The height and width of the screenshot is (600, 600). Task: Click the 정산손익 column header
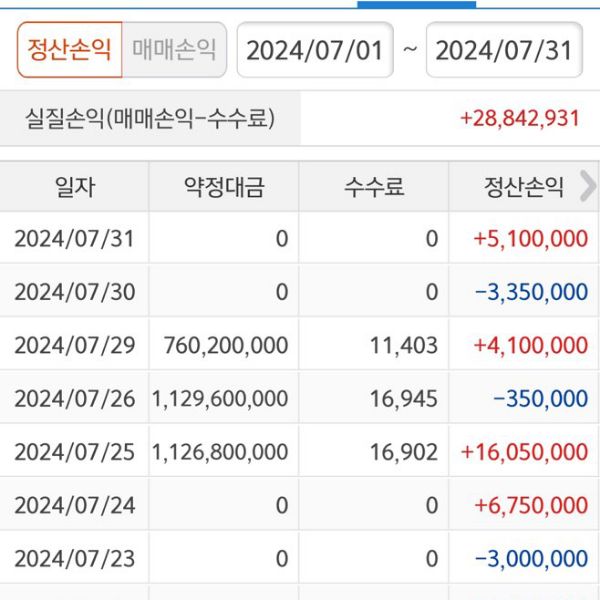click(x=524, y=186)
